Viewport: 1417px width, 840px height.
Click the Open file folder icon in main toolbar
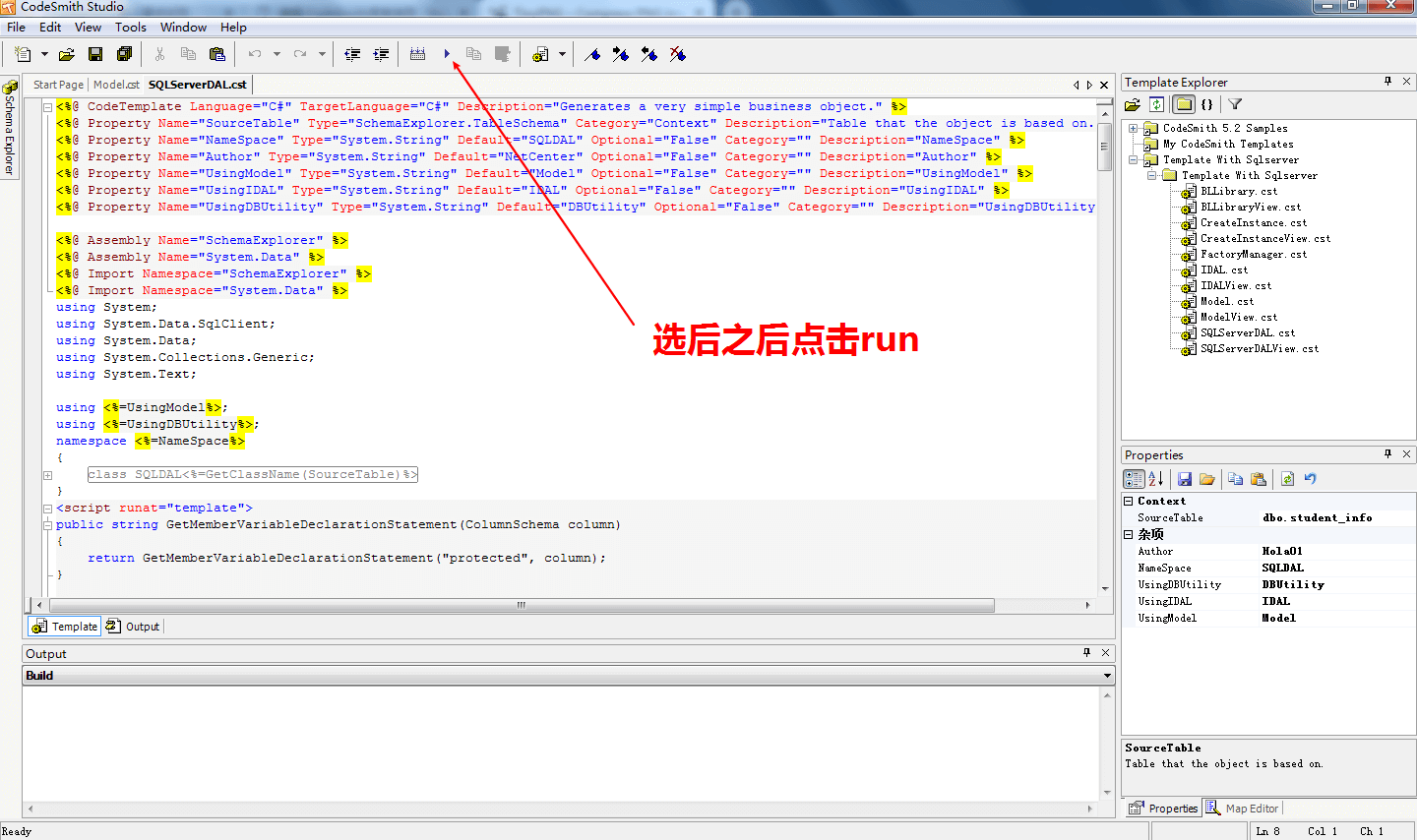[x=67, y=54]
